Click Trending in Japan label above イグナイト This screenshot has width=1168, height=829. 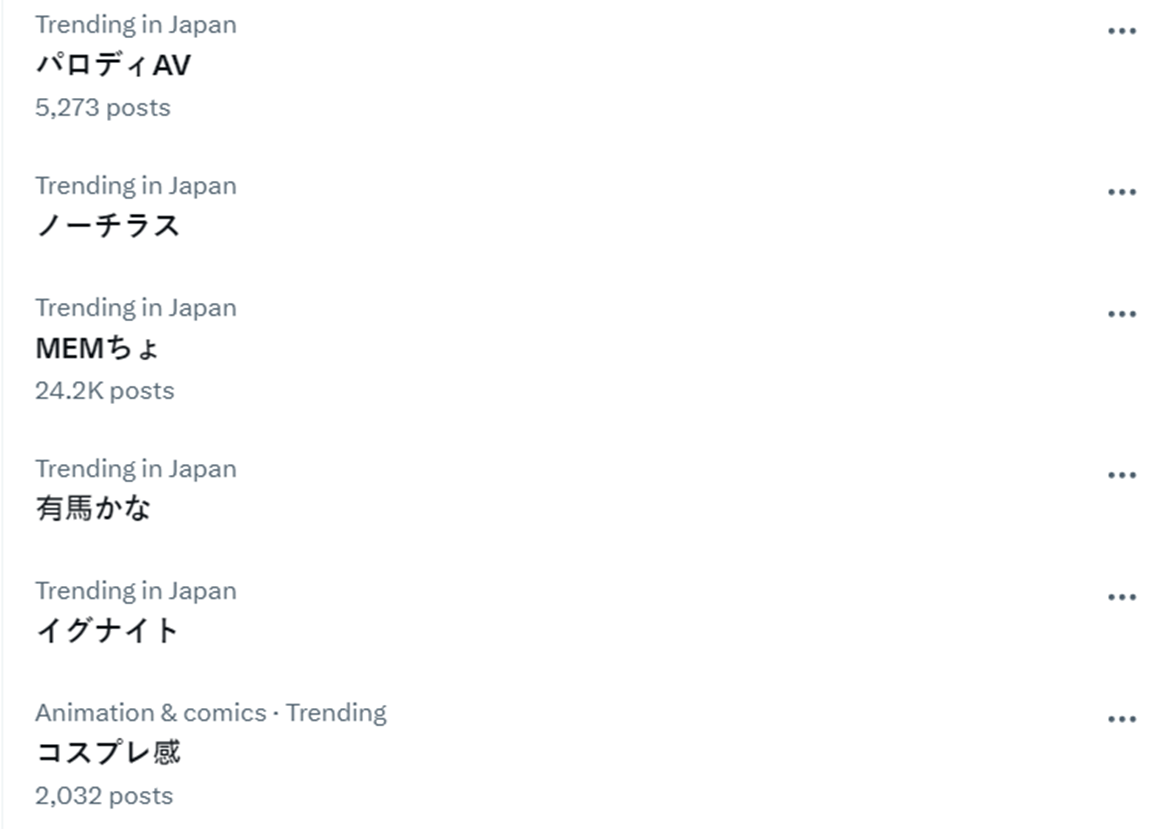point(136,591)
